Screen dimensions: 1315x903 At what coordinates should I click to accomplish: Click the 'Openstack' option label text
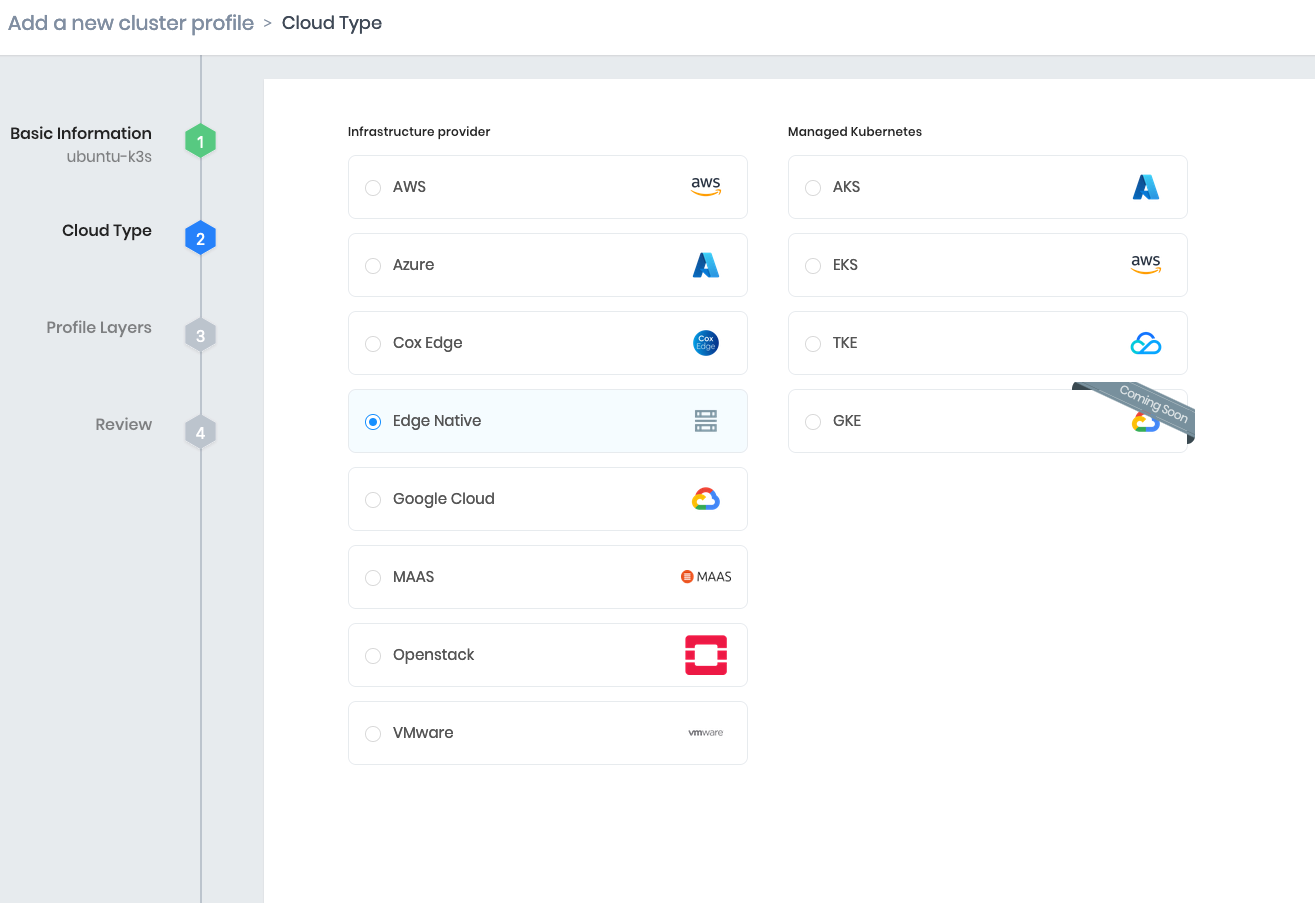[x=434, y=655]
